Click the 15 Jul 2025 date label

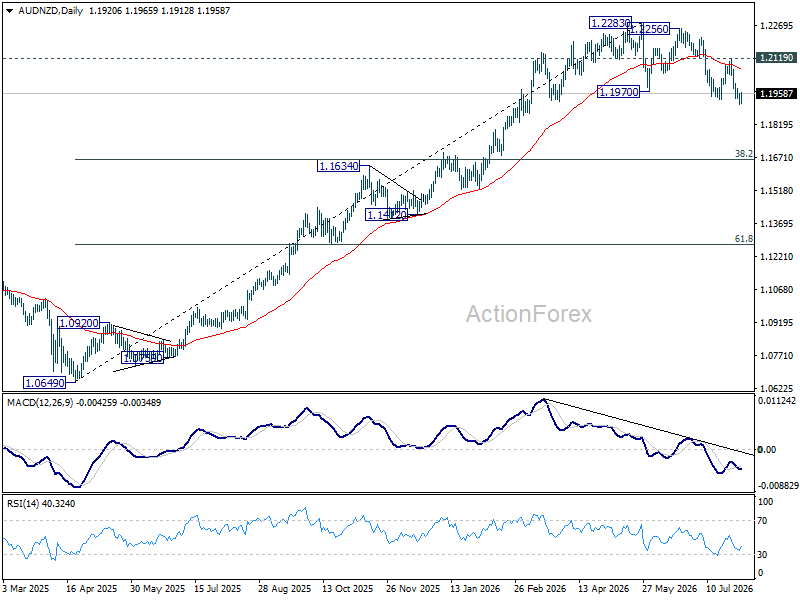point(217,589)
